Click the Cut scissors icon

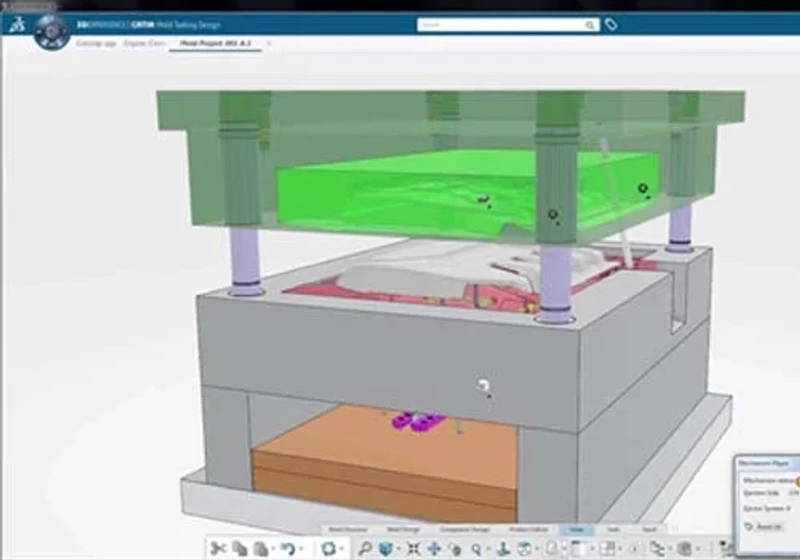(218, 549)
